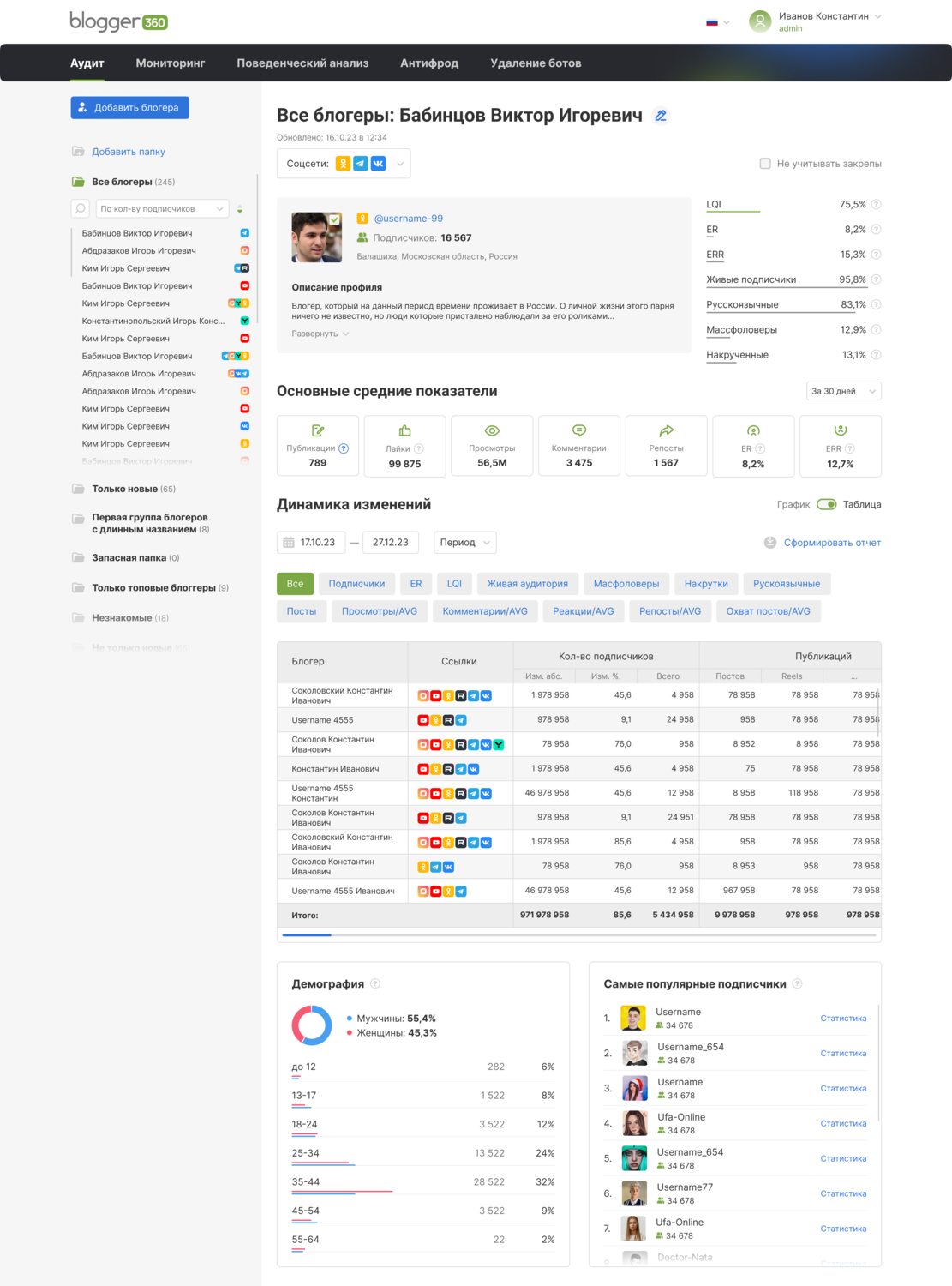952x1286 pixels.
Task: Click the Добавить блогера button
Action: pyautogui.click(x=129, y=108)
